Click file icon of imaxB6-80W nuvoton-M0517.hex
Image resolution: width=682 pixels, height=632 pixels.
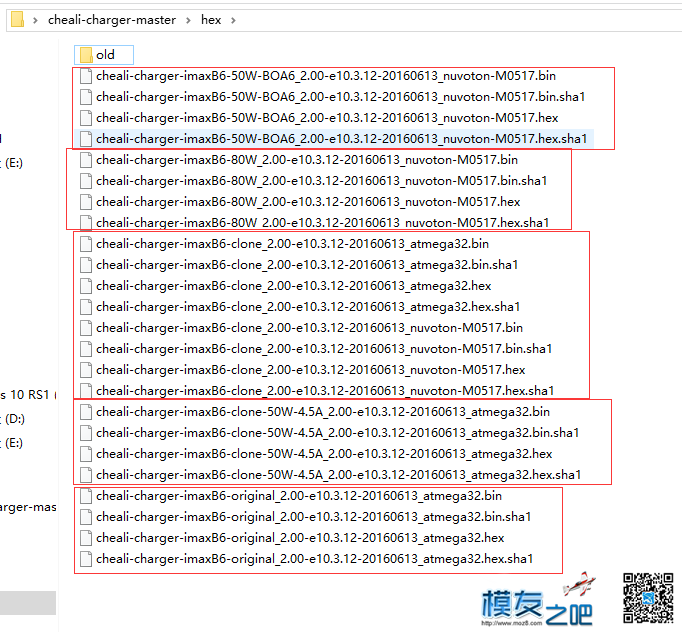pyautogui.click(x=86, y=202)
